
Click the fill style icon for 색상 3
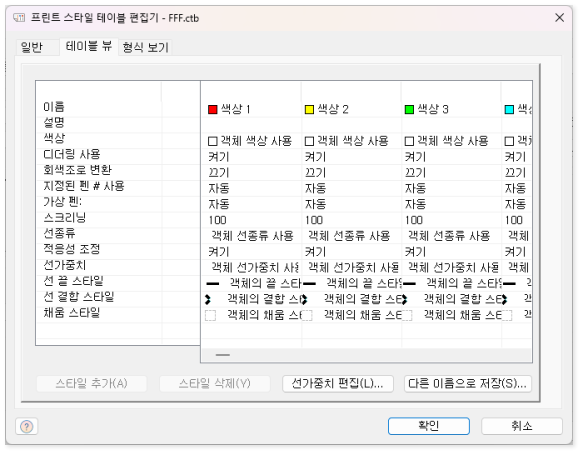407,316
